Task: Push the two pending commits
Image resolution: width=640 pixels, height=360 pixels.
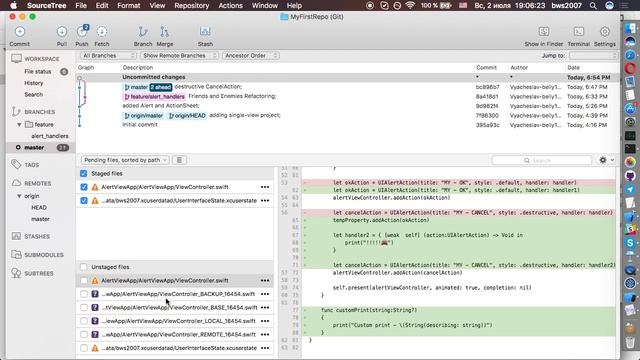Action: (x=82, y=32)
